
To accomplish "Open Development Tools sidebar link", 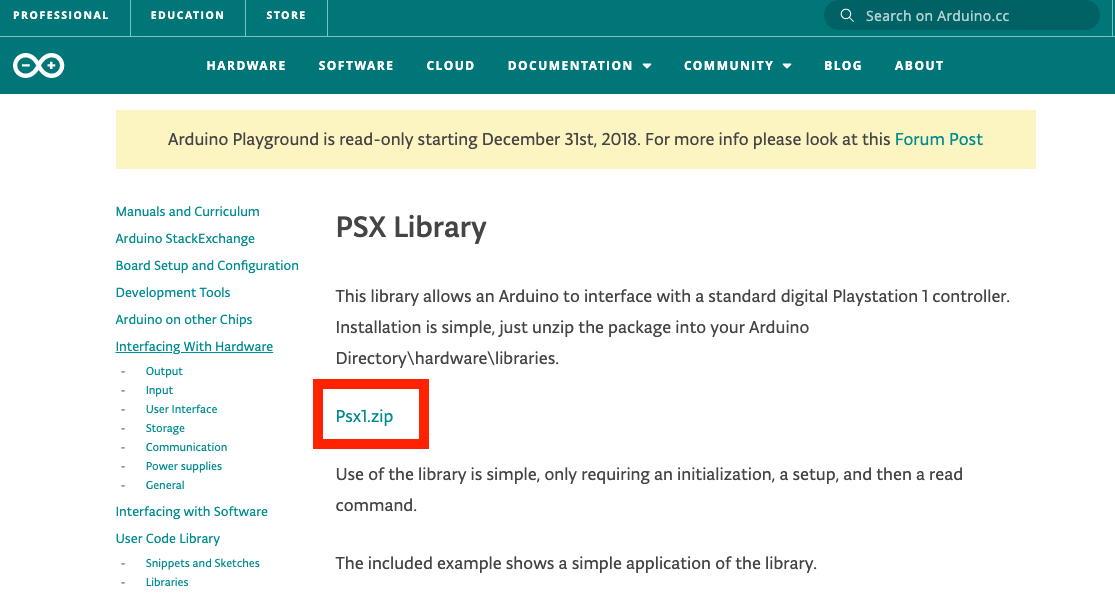I will coord(173,292).
